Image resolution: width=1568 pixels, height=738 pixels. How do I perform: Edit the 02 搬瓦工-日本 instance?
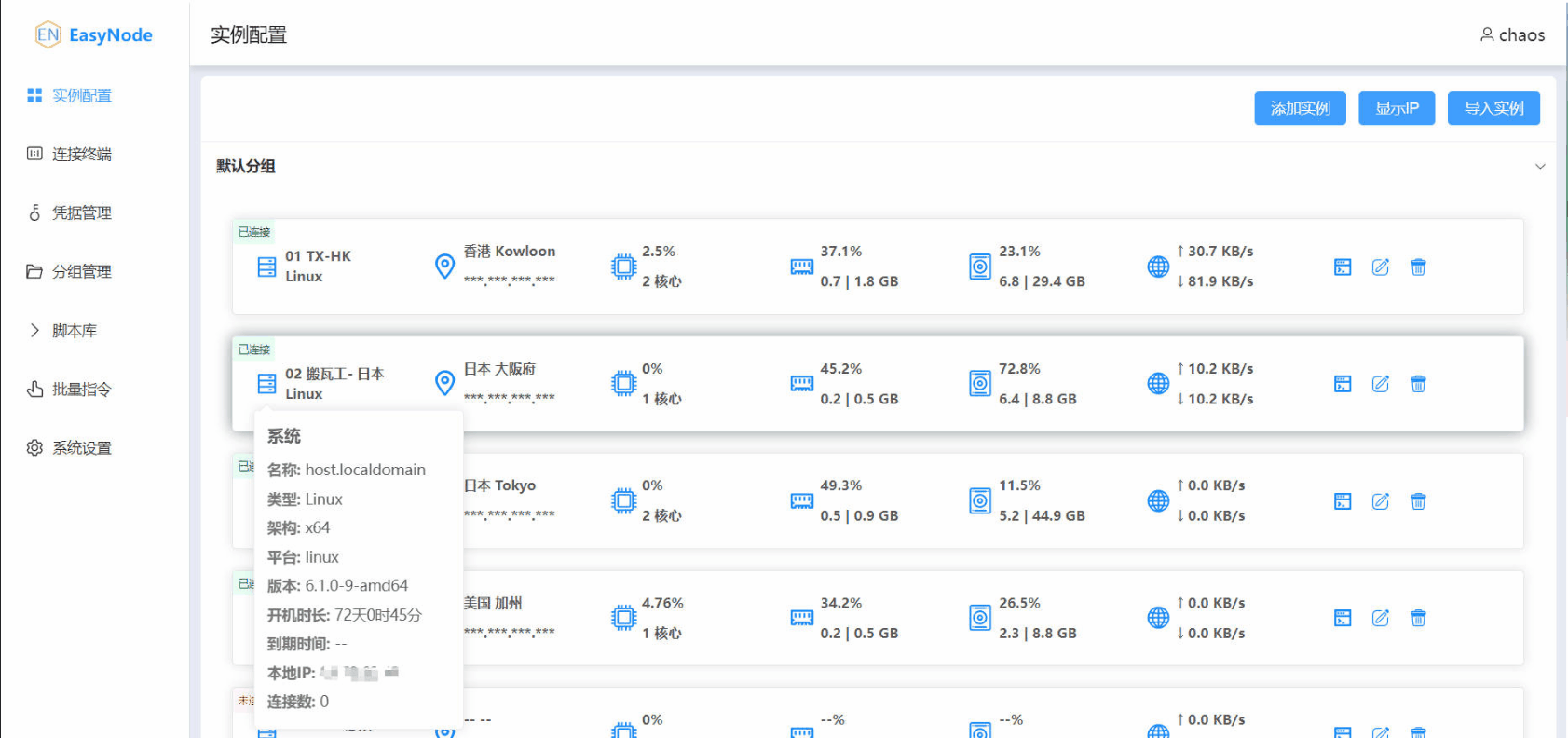pos(1381,384)
